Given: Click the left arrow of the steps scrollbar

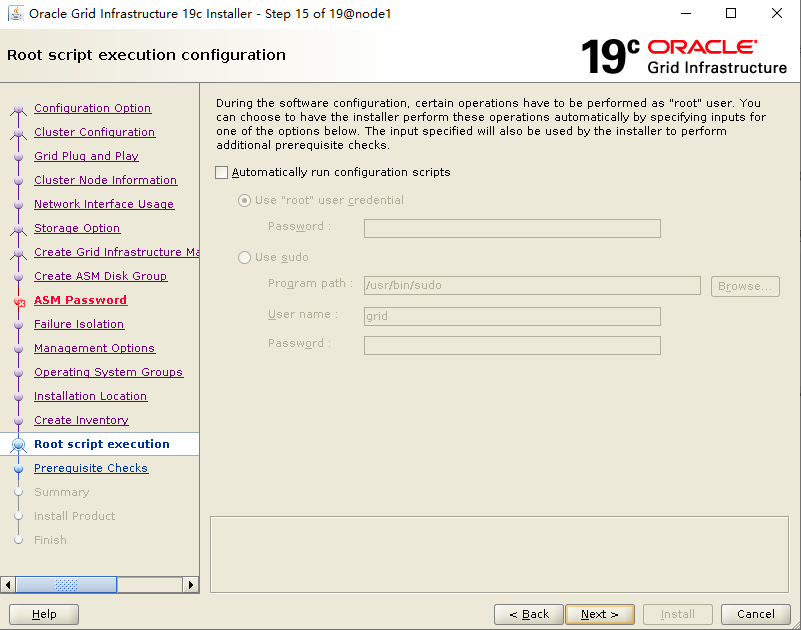Looking at the screenshot, I should (x=8, y=585).
